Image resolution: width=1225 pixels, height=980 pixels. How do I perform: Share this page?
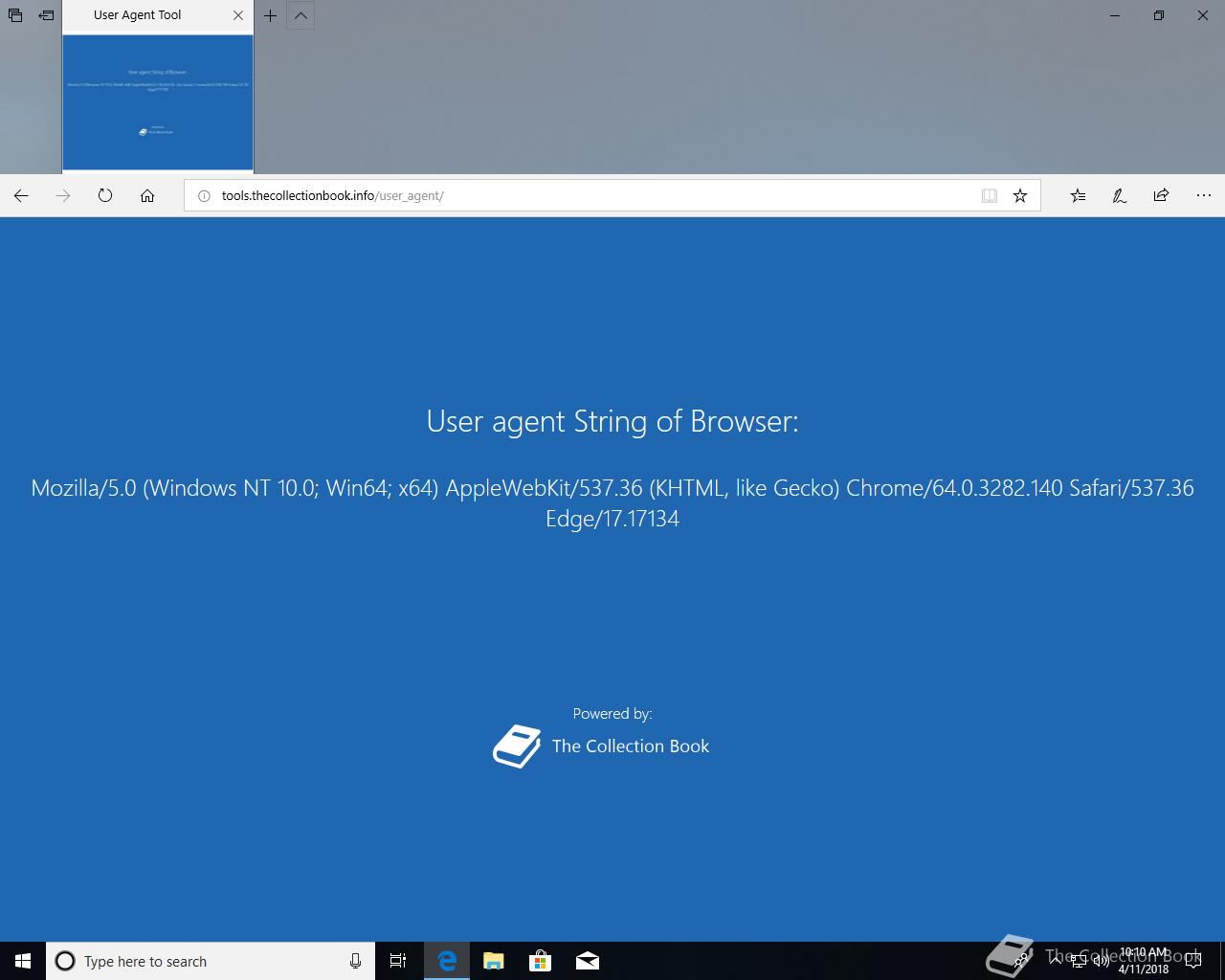(1161, 195)
